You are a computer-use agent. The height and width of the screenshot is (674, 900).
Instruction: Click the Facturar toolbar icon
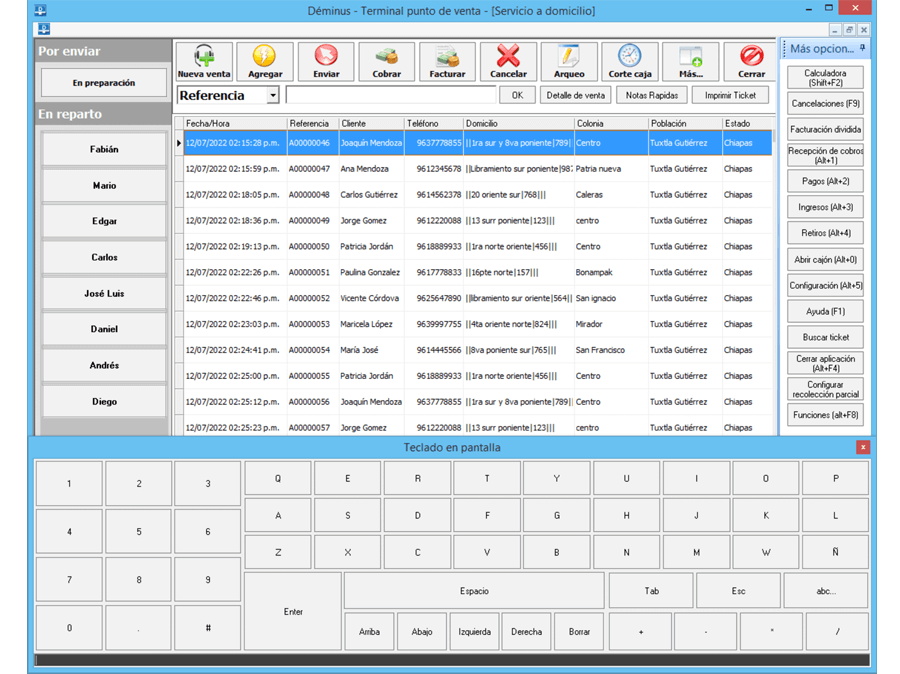(448, 60)
